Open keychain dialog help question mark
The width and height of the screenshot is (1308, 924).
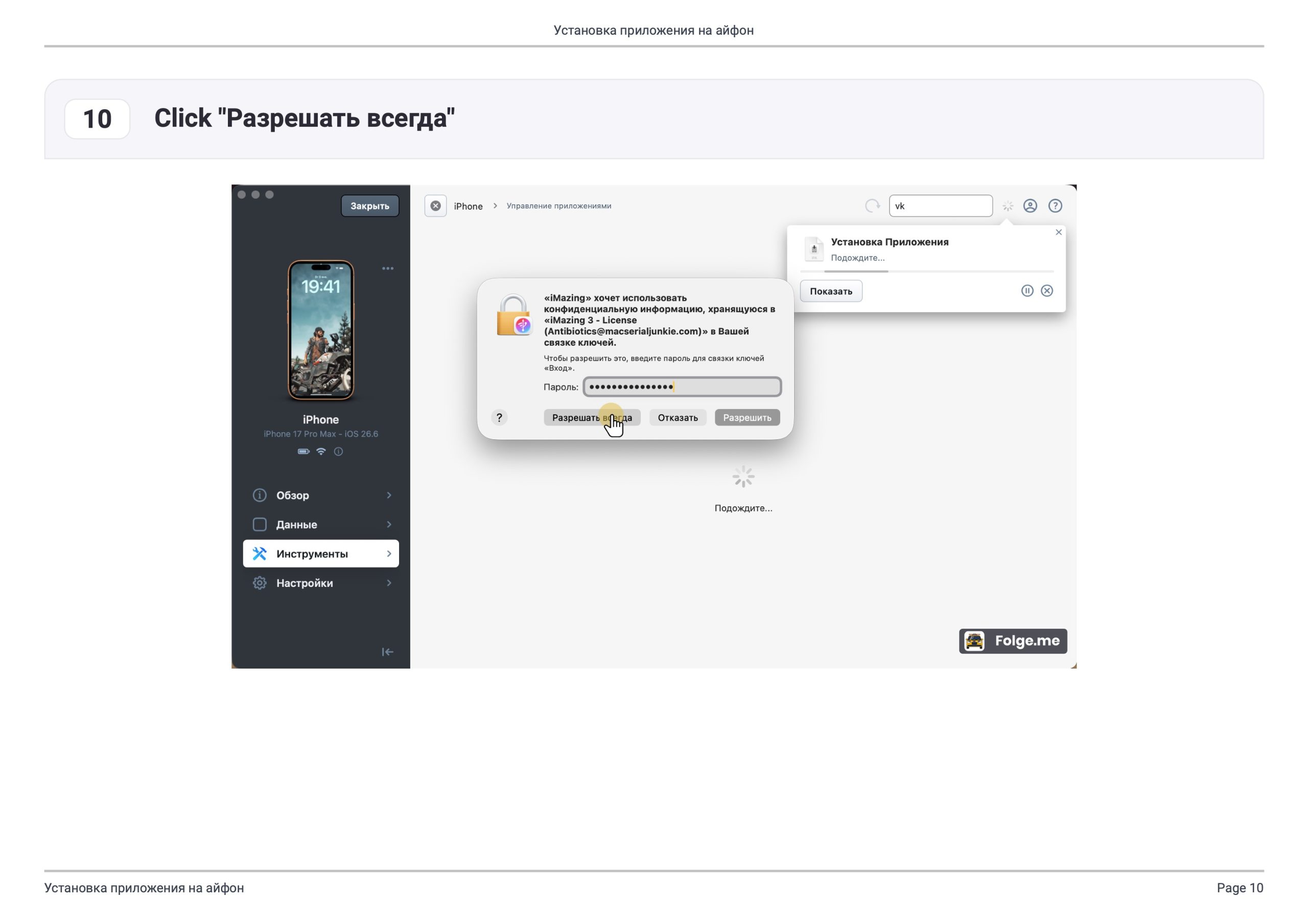point(499,418)
